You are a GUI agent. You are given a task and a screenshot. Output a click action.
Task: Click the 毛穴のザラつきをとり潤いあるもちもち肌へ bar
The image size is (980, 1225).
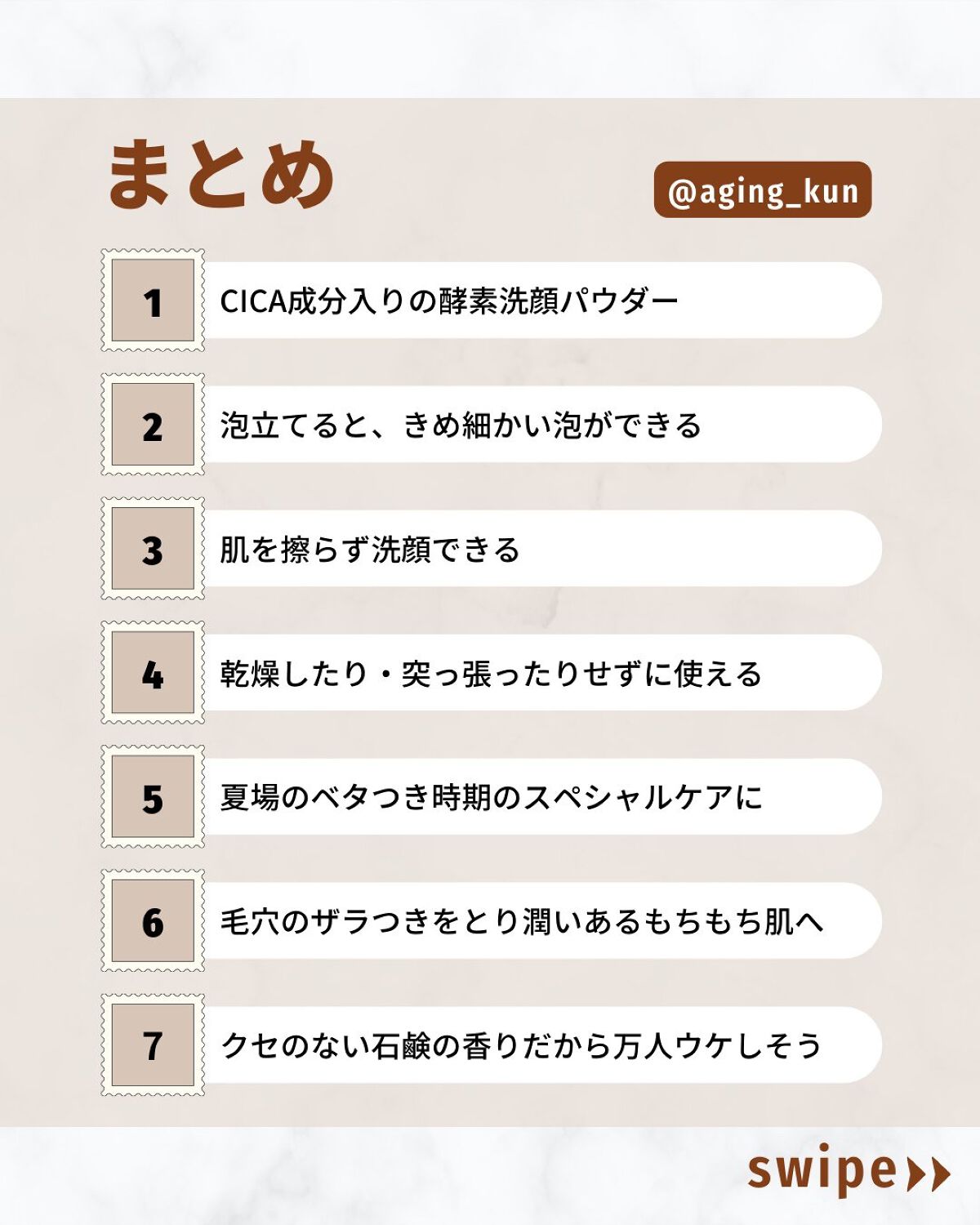click(x=539, y=921)
